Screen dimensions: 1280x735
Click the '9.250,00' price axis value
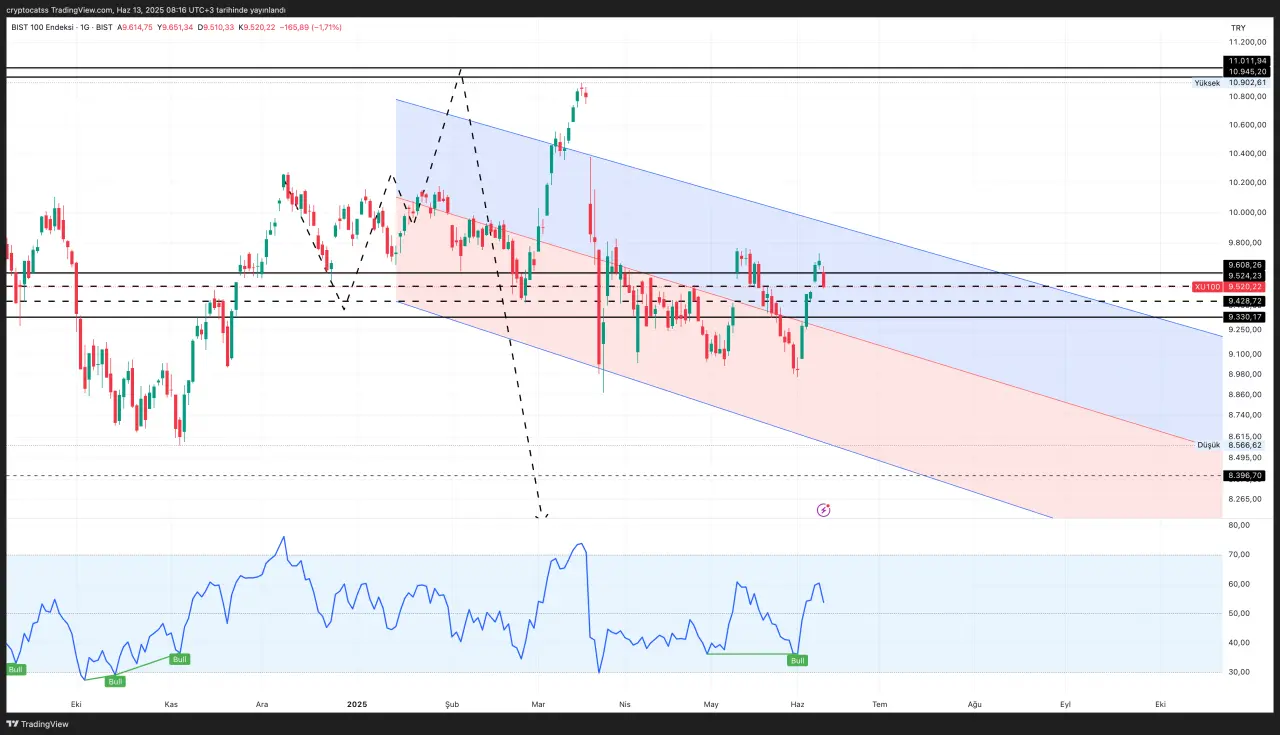point(1246,330)
